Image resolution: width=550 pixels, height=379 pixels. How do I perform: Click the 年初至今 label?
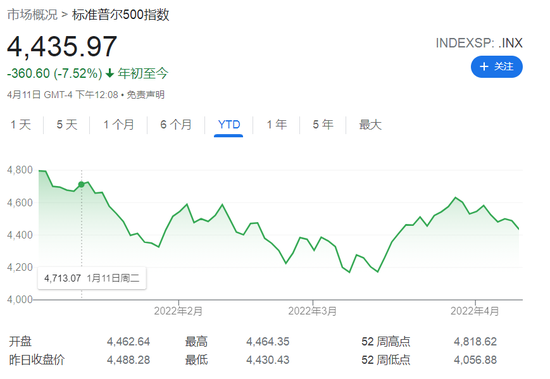(143, 73)
